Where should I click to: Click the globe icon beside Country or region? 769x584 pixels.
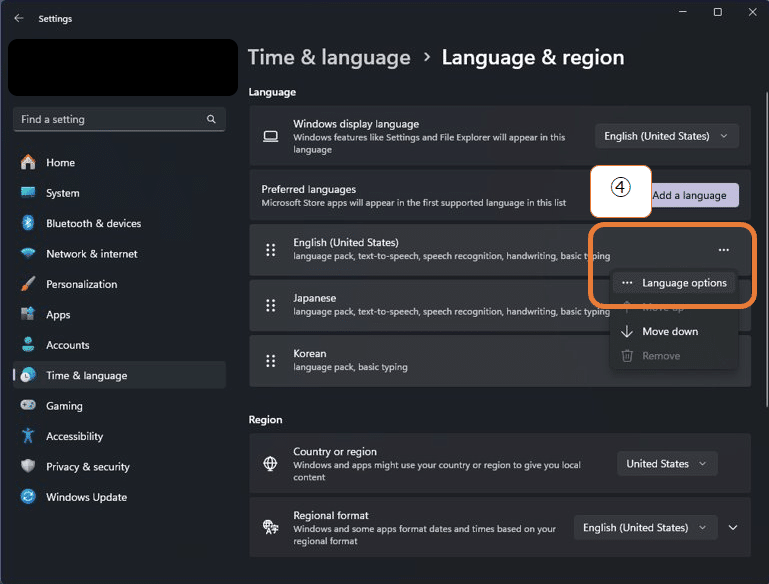coord(270,463)
